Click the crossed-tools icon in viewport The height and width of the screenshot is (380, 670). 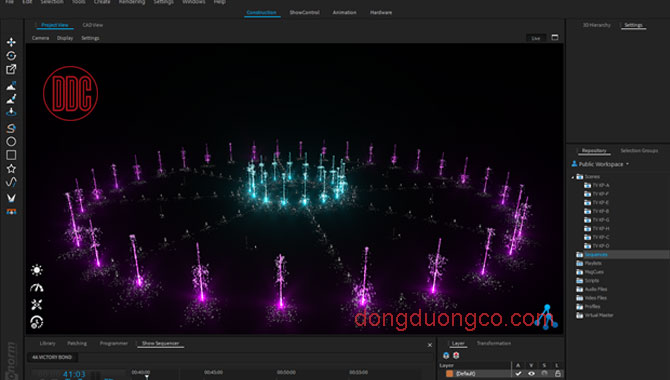click(37, 304)
